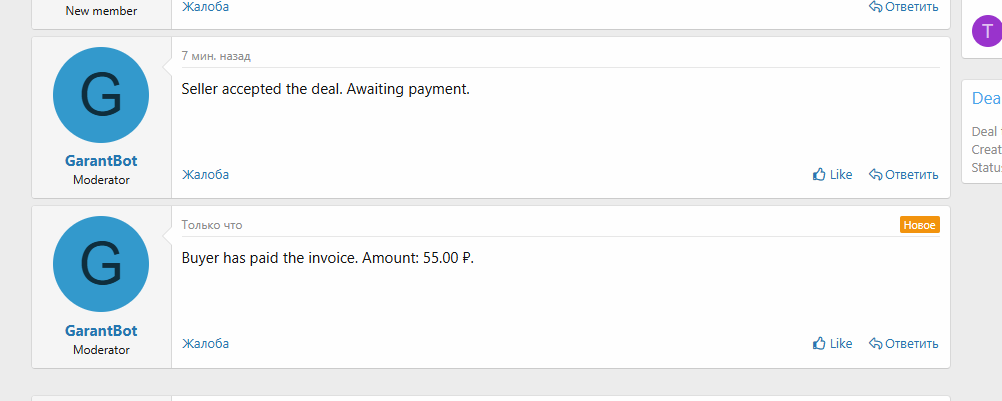
Task: Click the "Только что" timestamp
Action: [x=212, y=225]
